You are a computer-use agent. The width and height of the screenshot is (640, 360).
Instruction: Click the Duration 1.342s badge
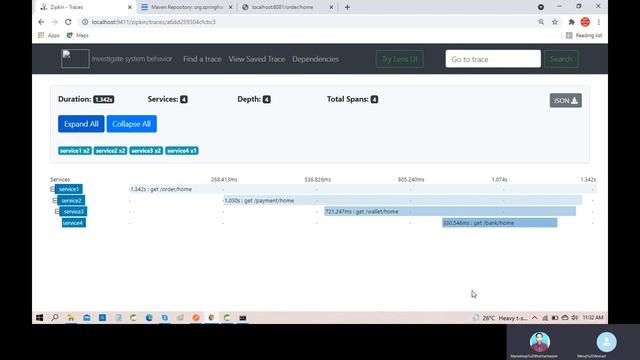(x=103, y=99)
